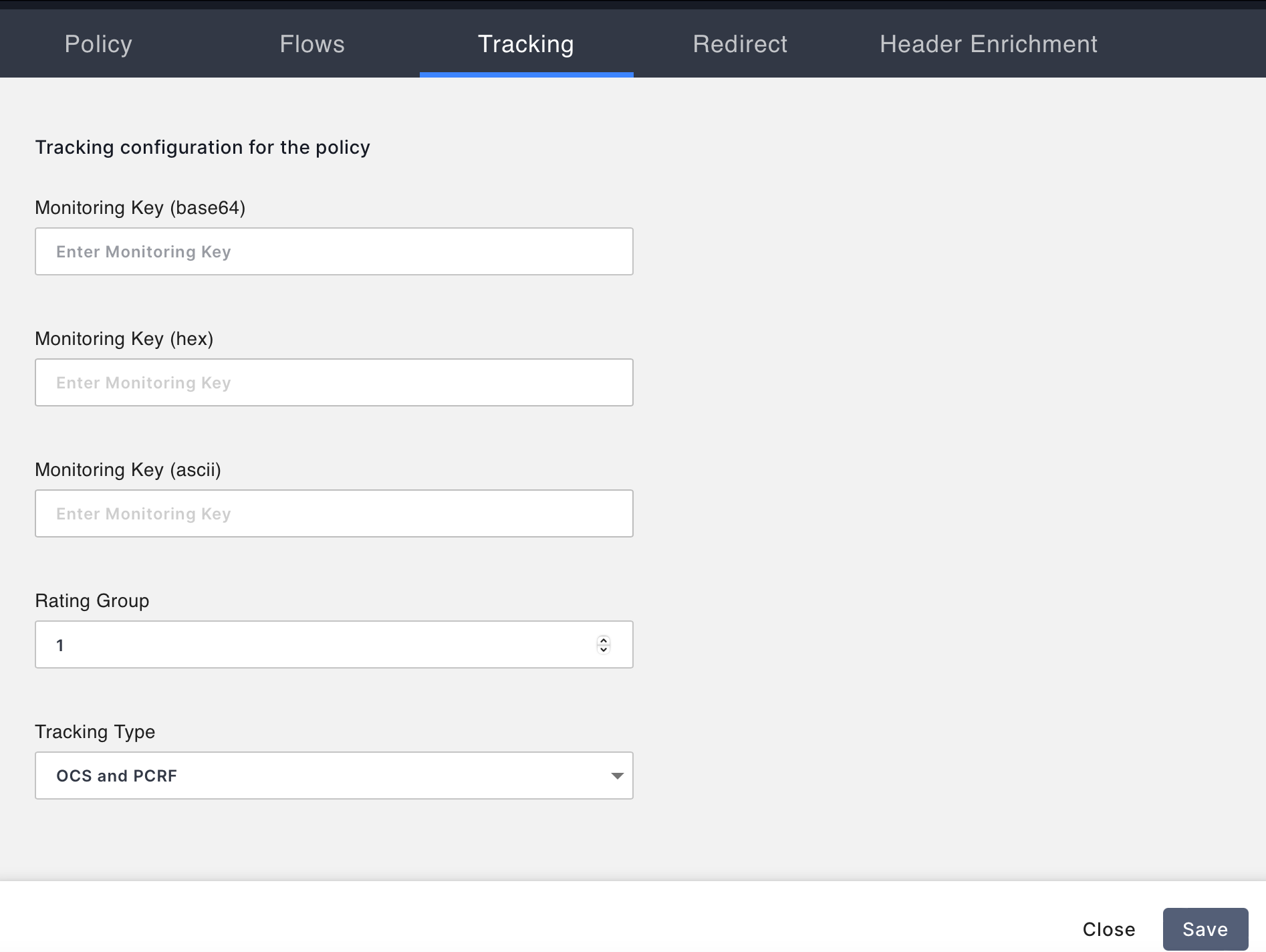
Task: Select the currently active Tracking tab
Action: click(525, 44)
